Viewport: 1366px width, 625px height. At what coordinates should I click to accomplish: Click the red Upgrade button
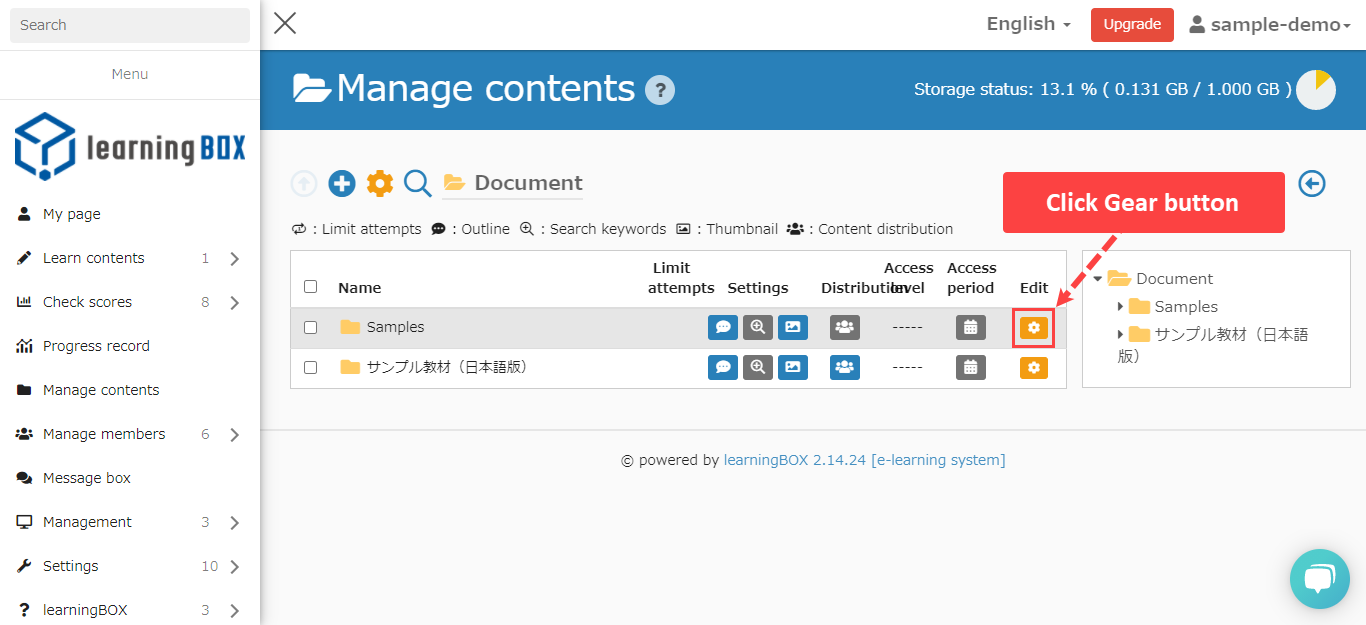pyautogui.click(x=1132, y=25)
